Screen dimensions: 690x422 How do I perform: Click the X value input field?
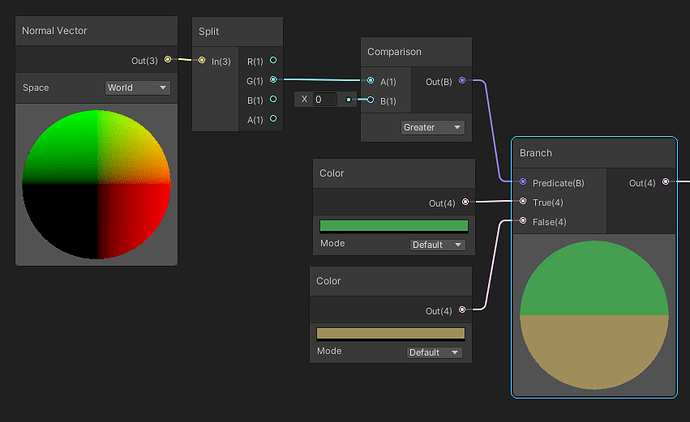point(324,100)
